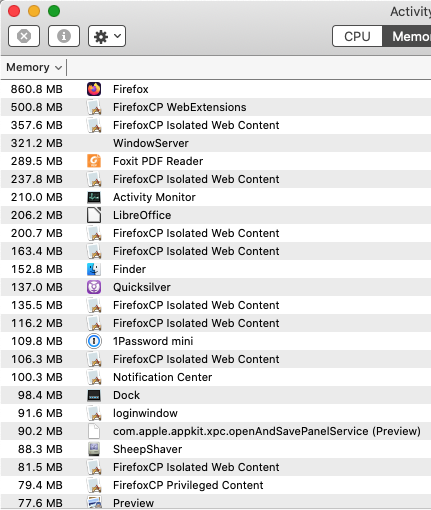Sort by the Memory column header
Viewport: 431px width, 510px height.
(34, 67)
